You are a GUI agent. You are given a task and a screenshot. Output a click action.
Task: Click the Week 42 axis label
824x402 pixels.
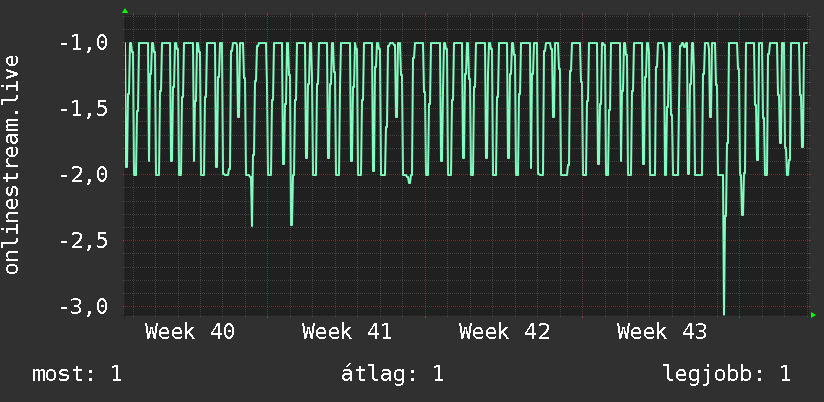tap(504, 332)
